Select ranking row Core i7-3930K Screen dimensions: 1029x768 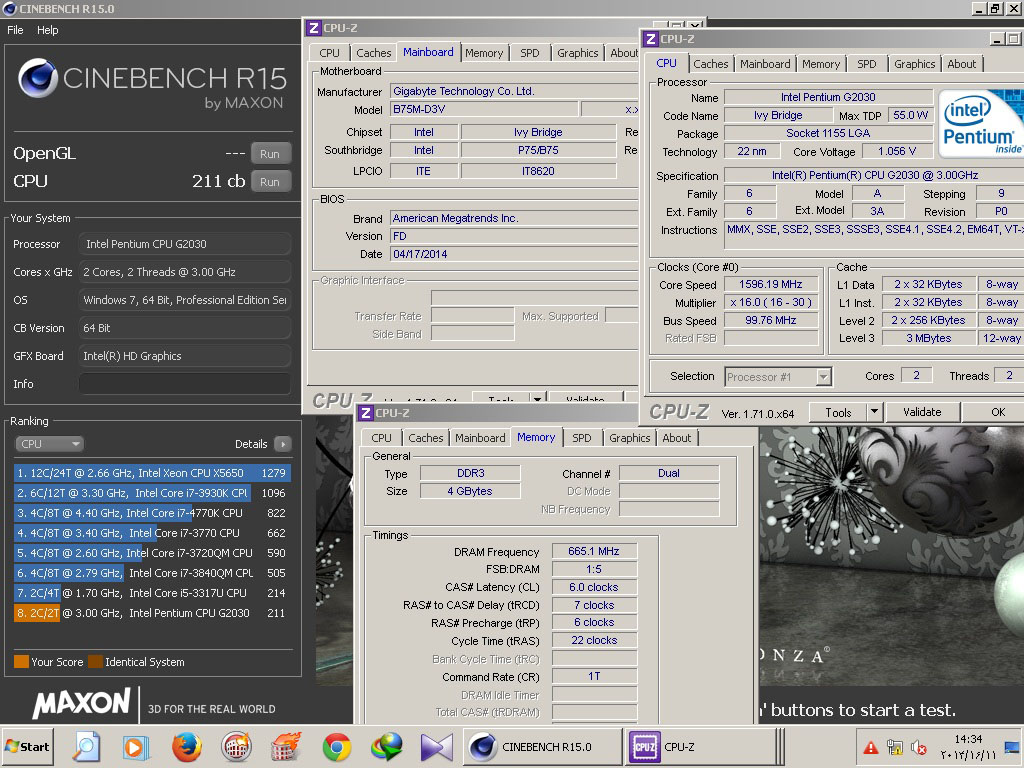[x=152, y=493]
